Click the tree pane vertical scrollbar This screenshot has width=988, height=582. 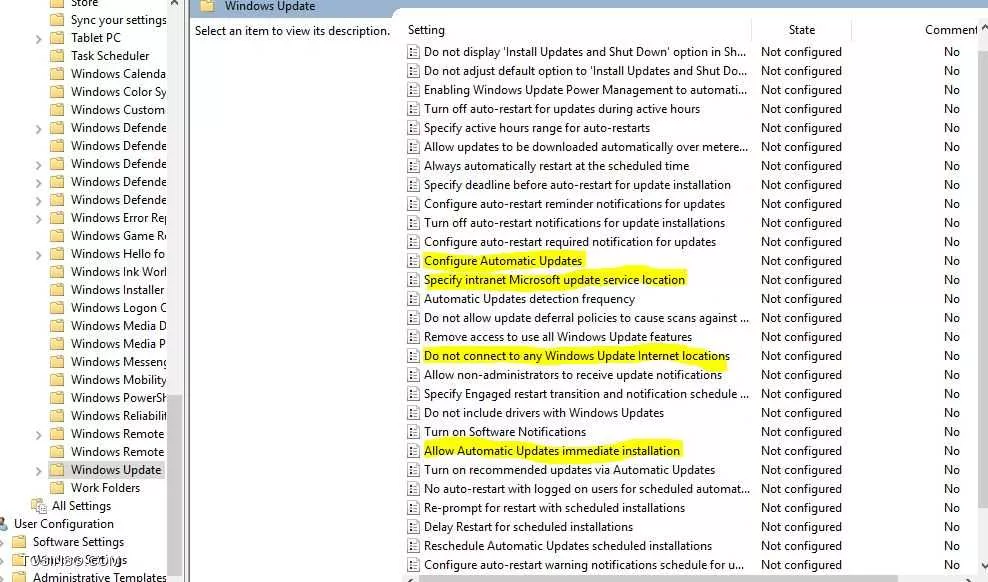coord(175,485)
